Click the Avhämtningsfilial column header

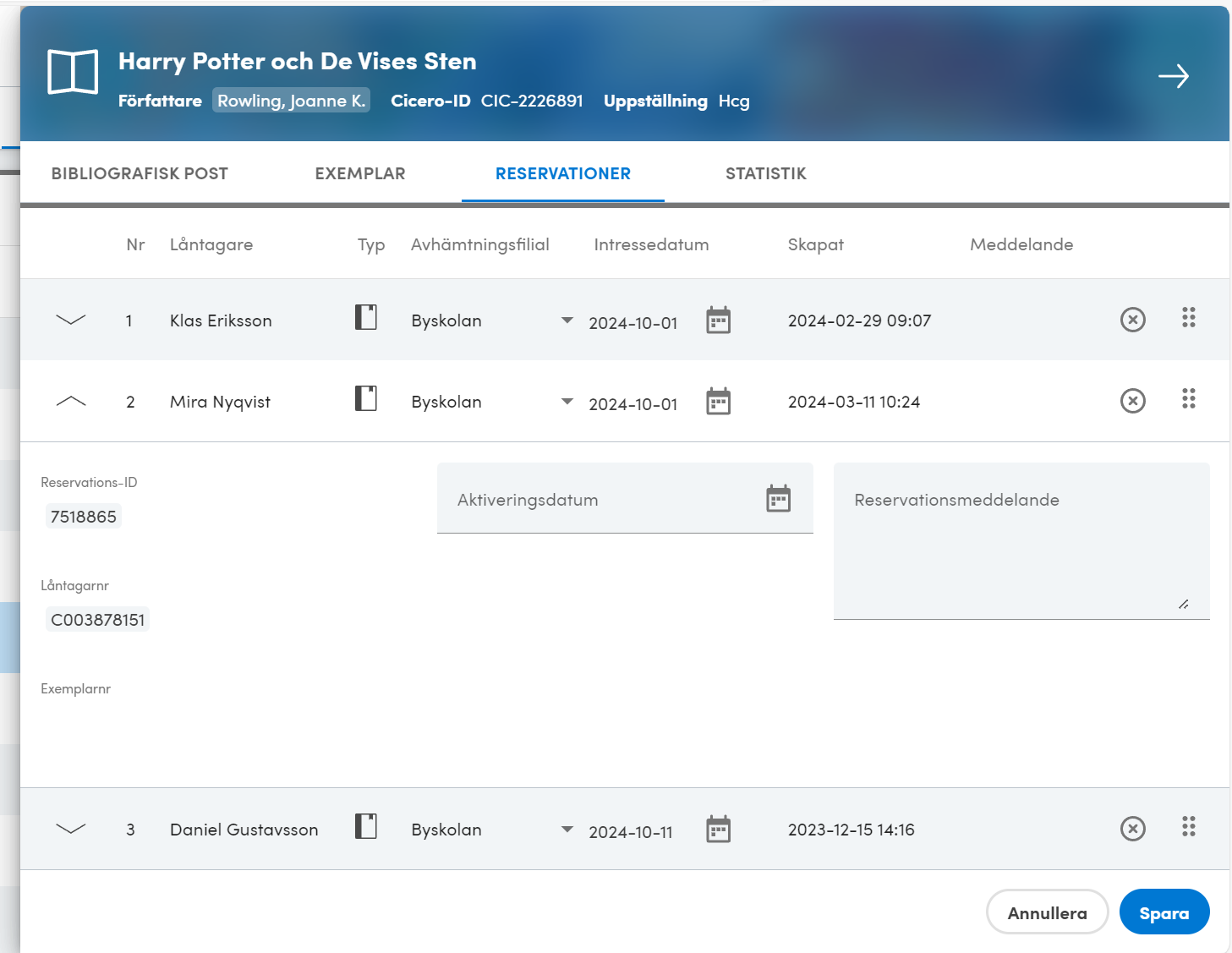coord(480,244)
